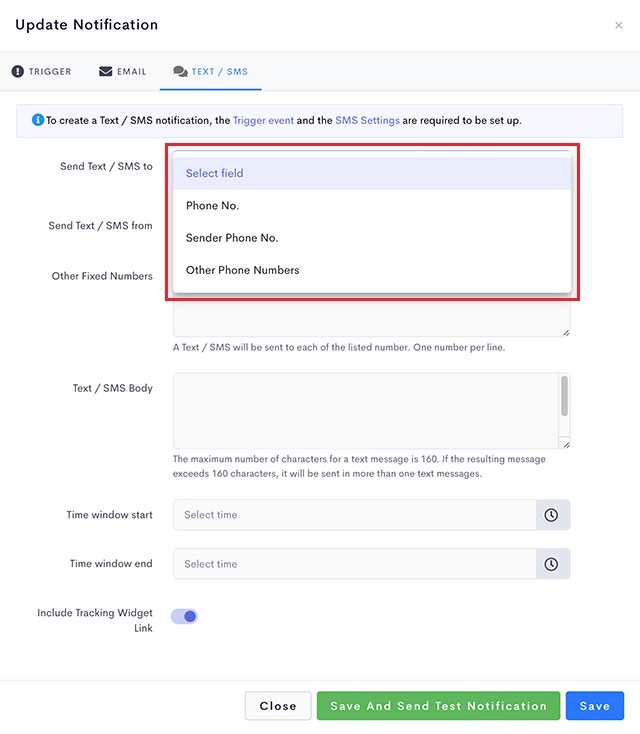The image size is (640, 734).
Task: Close the Update Notification dialog with the X
Action: click(618, 25)
